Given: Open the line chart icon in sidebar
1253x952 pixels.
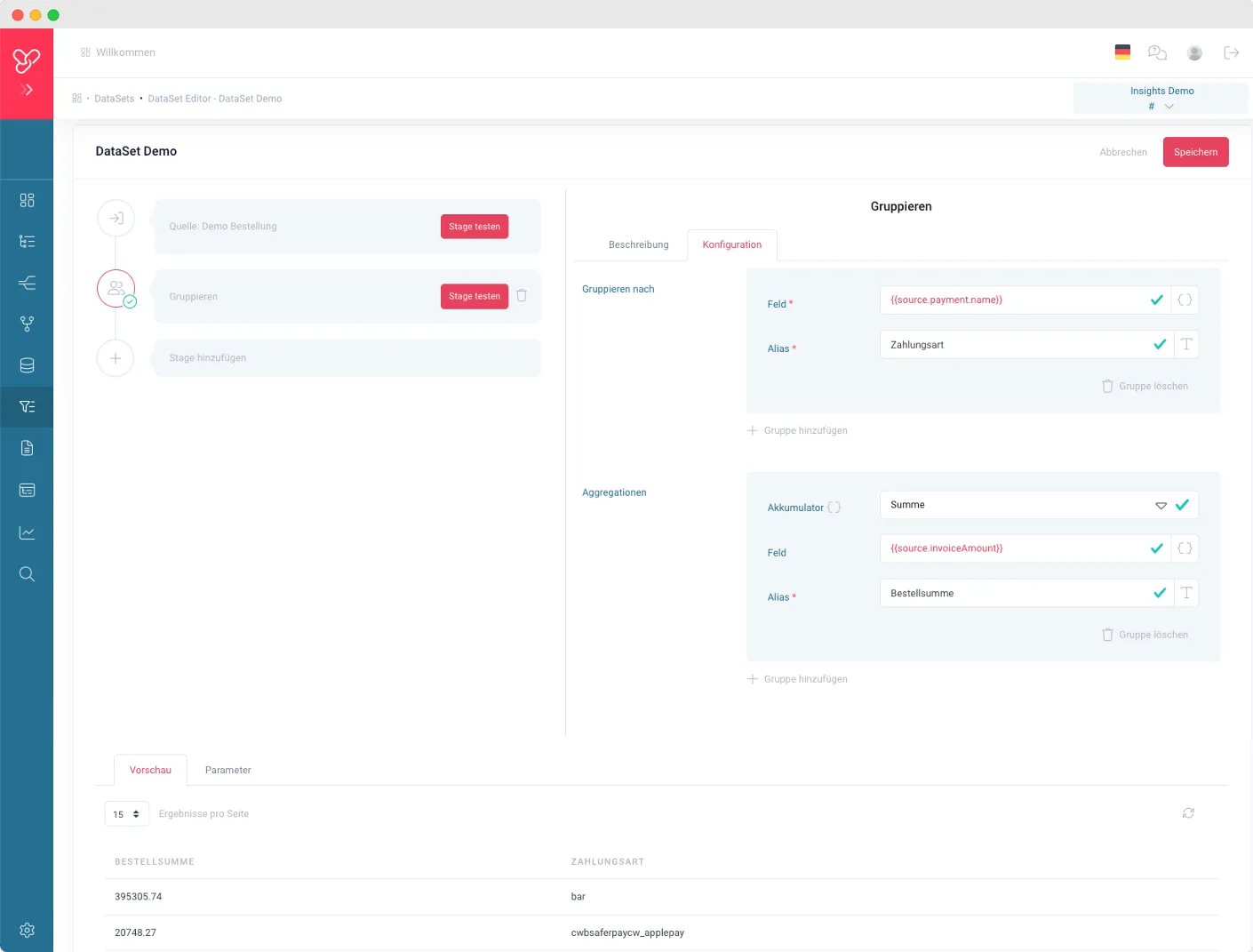Looking at the screenshot, I should (x=27, y=533).
